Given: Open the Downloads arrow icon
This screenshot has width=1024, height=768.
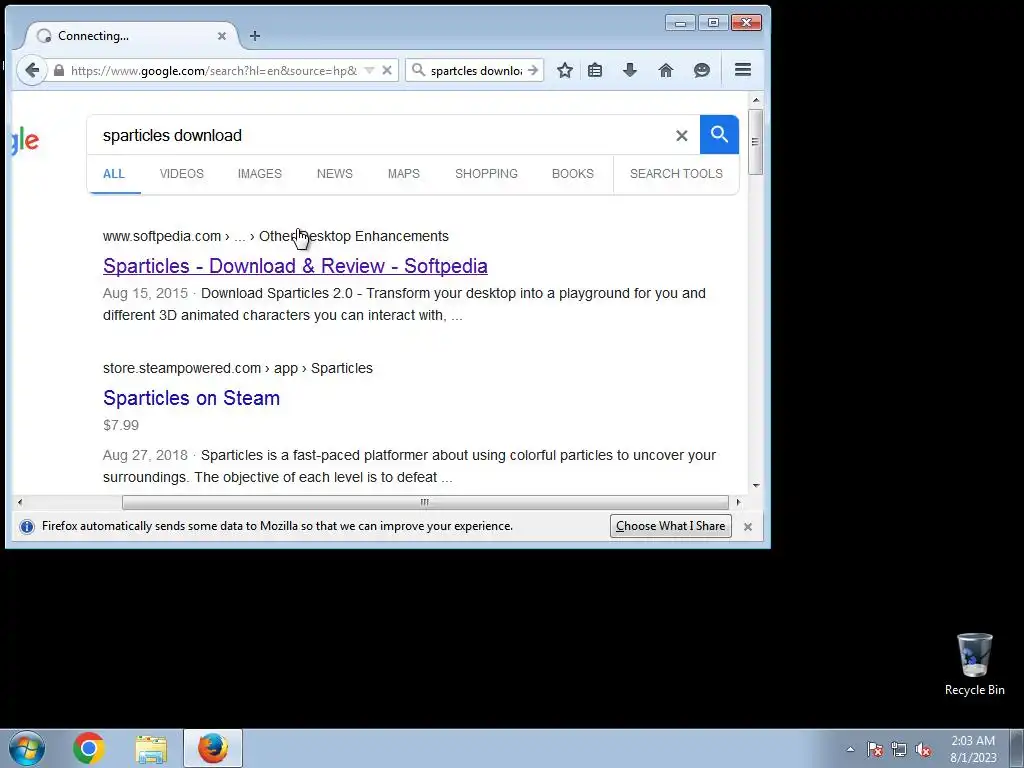Looking at the screenshot, I should click(630, 70).
